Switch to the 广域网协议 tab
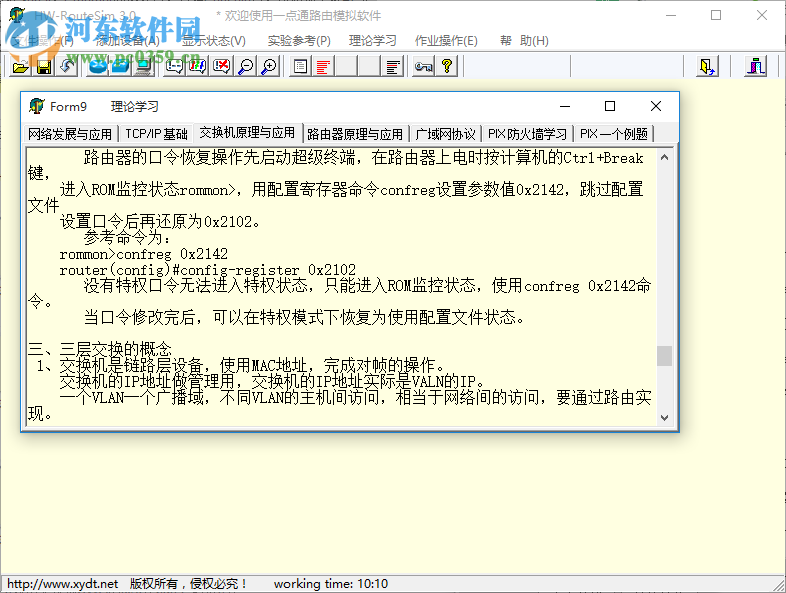 446,134
